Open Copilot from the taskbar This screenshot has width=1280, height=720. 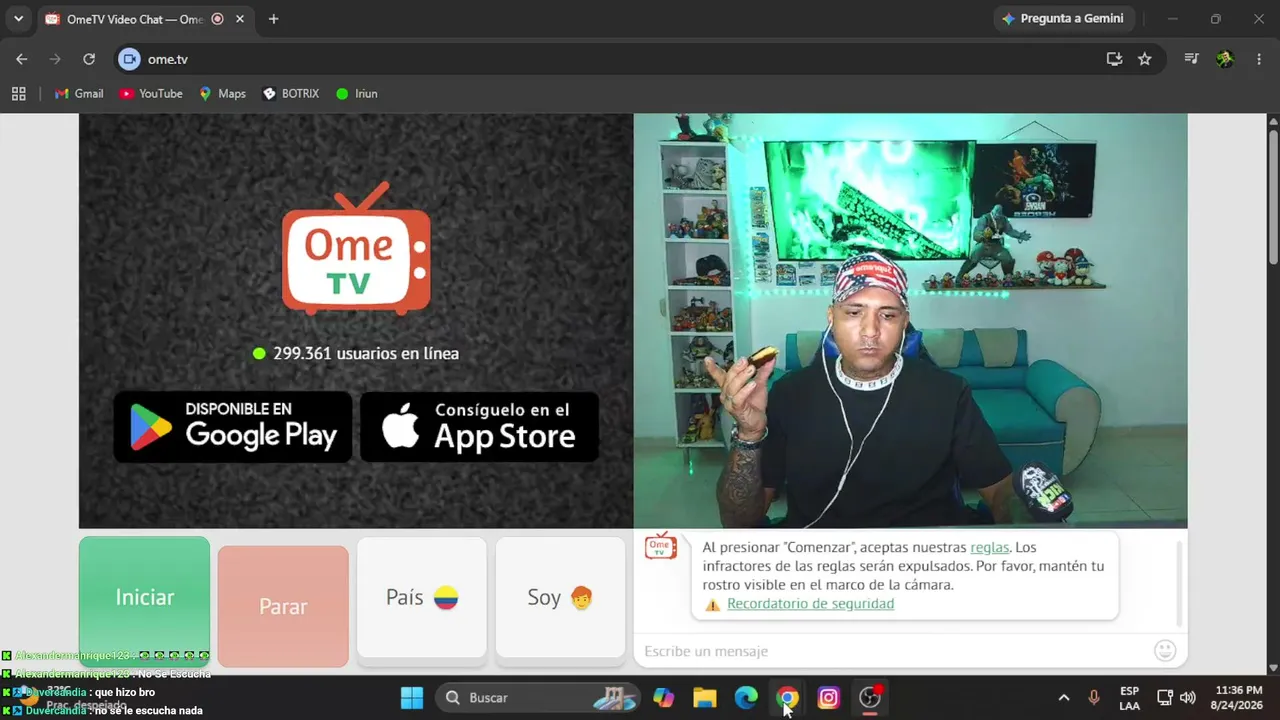pyautogui.click(x=663, y=698)
